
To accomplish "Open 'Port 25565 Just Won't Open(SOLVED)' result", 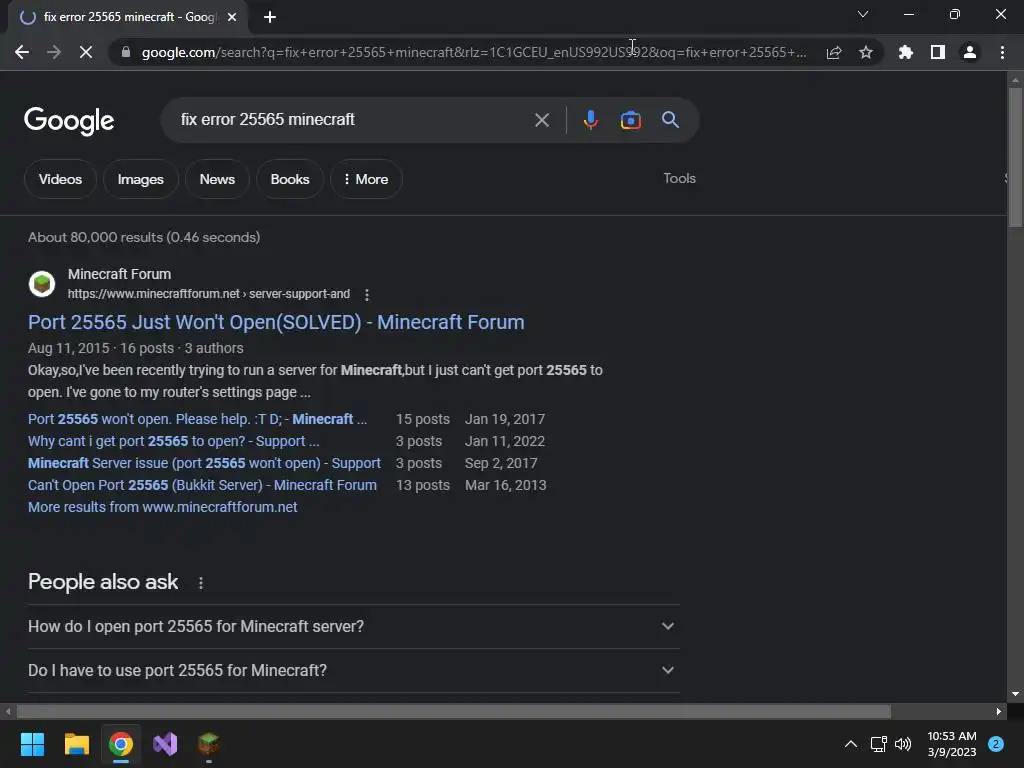I will coord(276,322).
